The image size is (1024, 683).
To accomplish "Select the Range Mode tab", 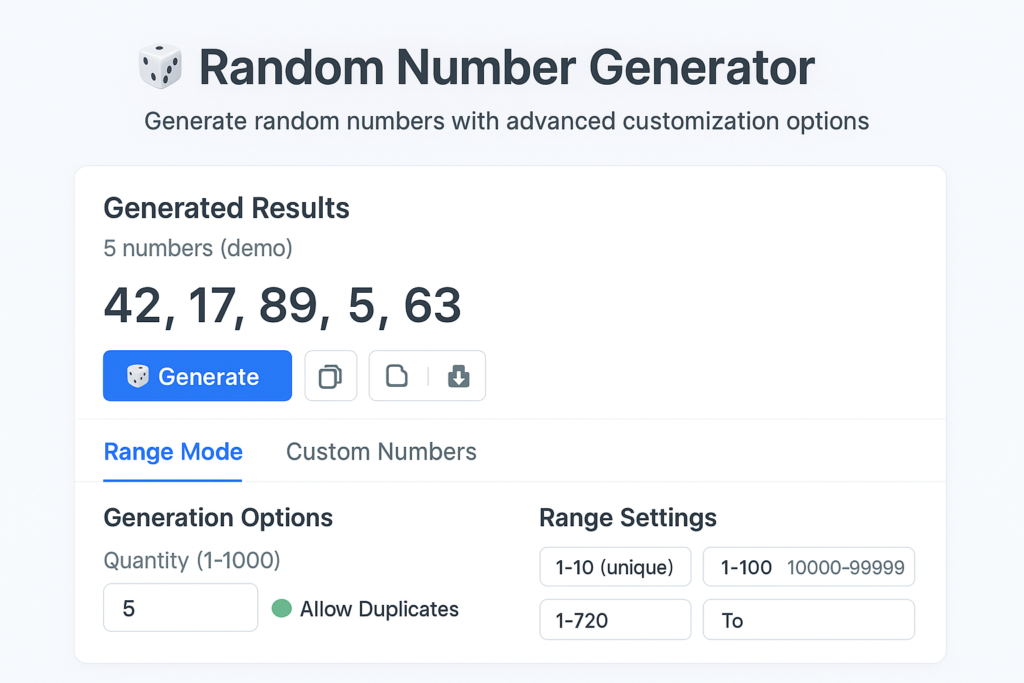I will pos(172,452).
